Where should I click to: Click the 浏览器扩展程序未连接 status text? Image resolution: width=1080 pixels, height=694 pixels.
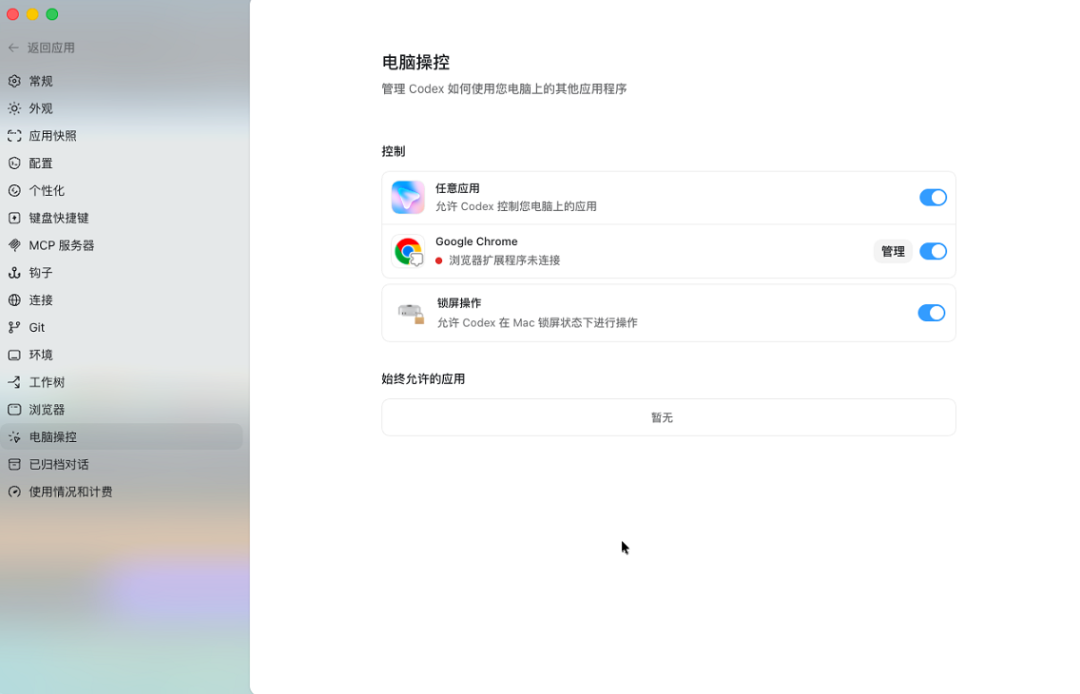(x=504, y=260)
